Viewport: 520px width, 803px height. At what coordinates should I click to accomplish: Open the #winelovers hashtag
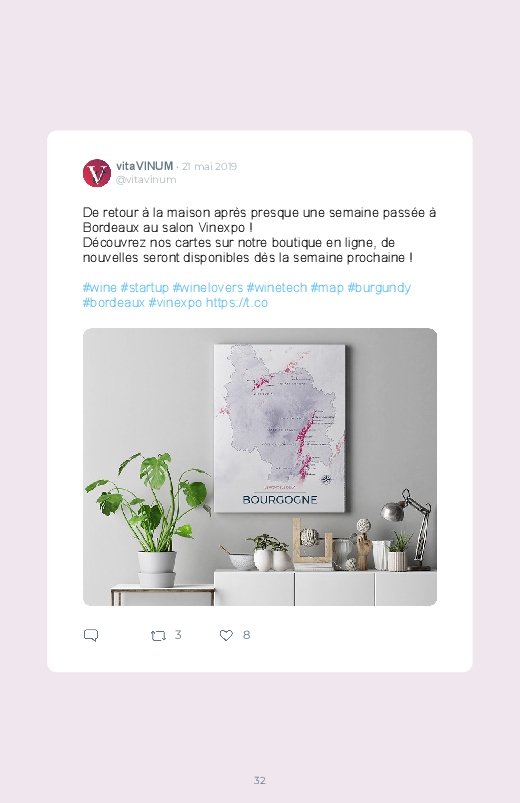tap(207, 287)
